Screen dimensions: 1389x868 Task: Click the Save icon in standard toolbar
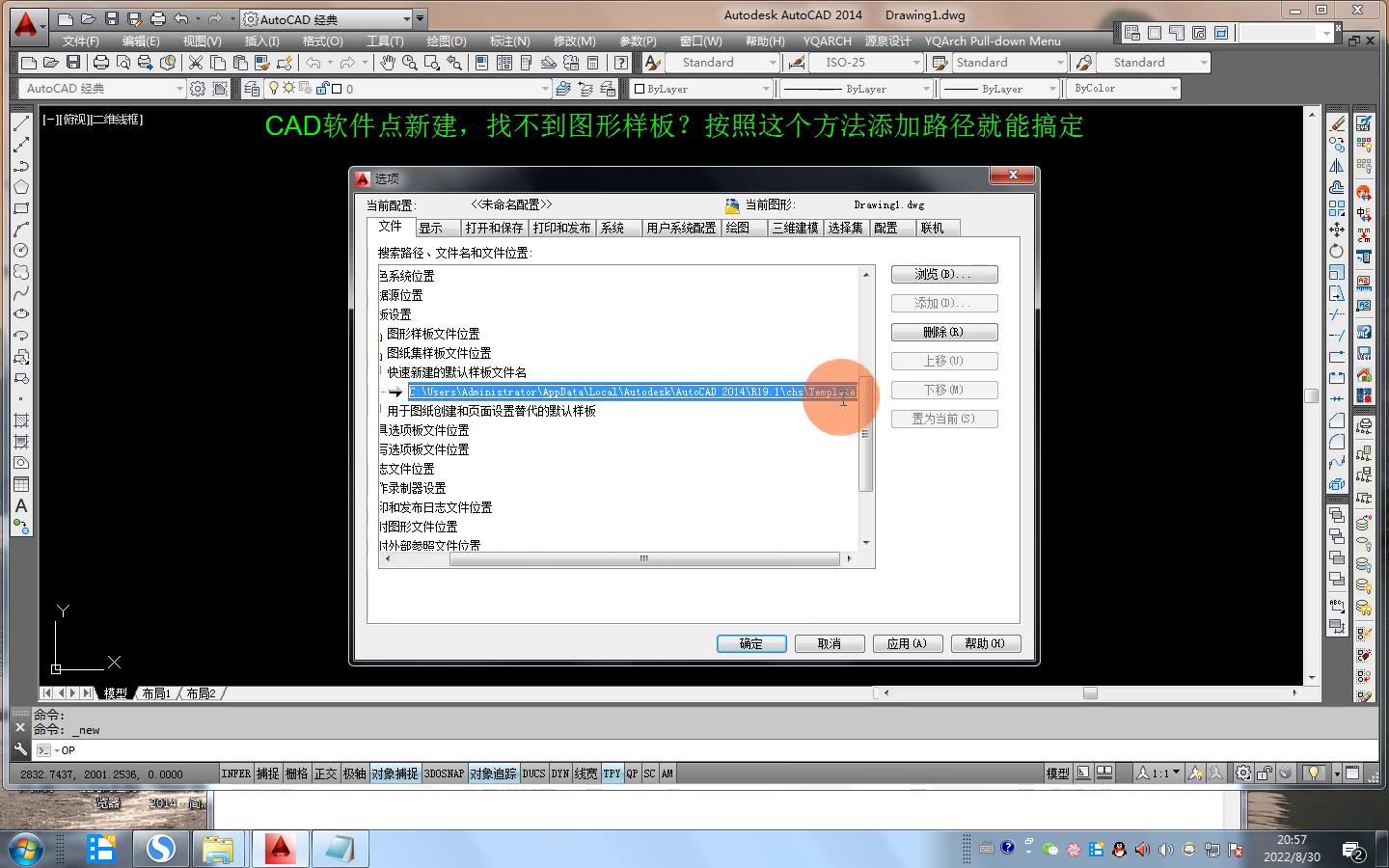tap(72, 63)
